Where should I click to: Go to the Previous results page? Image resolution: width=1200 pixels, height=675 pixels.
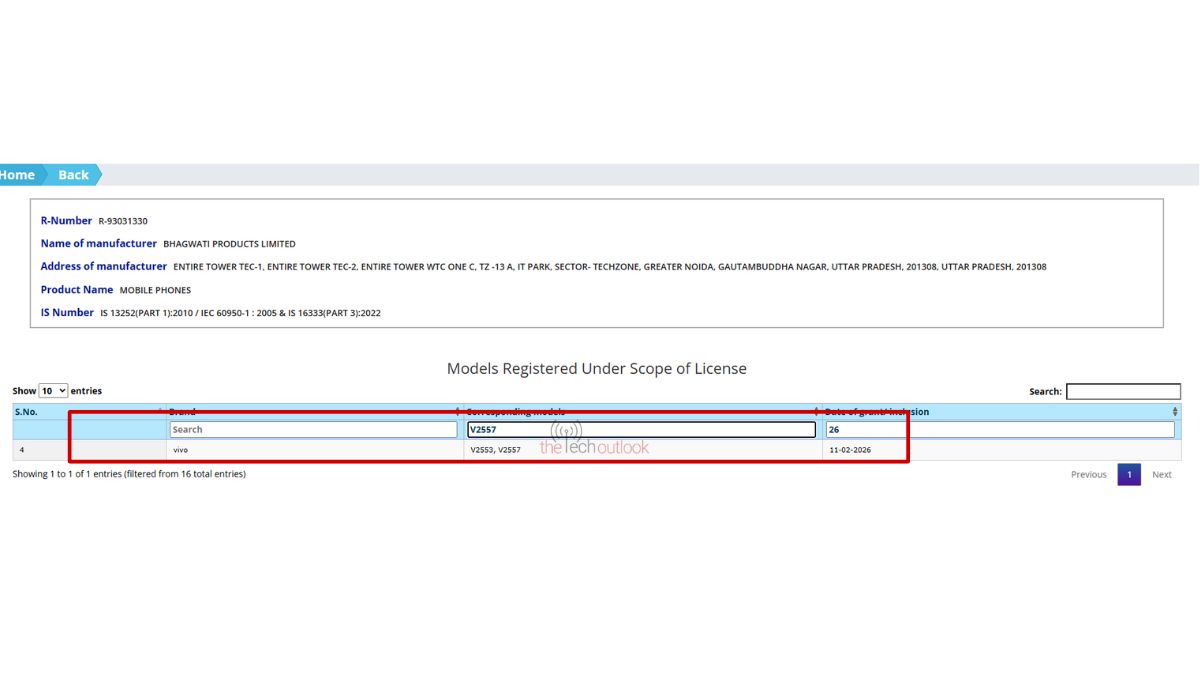coord(1088,475)
